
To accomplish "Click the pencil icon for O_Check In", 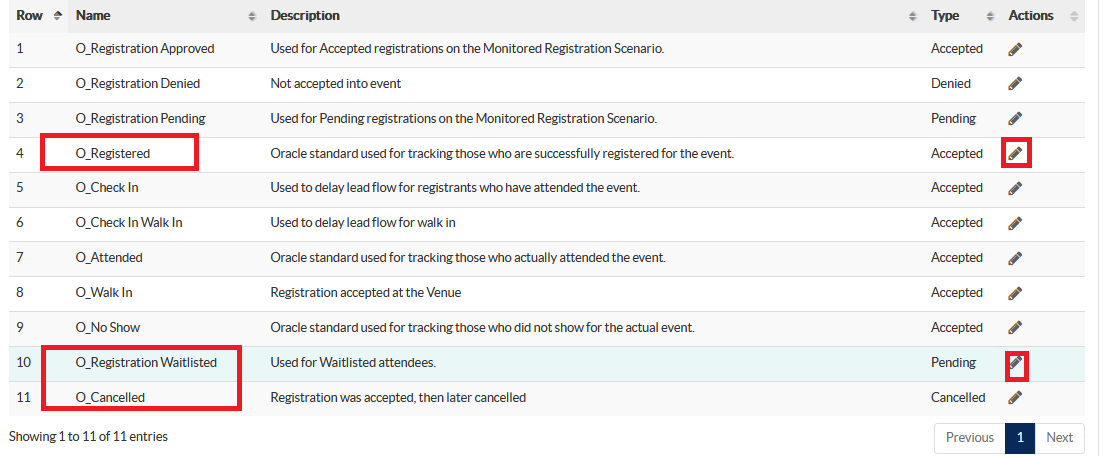I will click(1015, 188).
